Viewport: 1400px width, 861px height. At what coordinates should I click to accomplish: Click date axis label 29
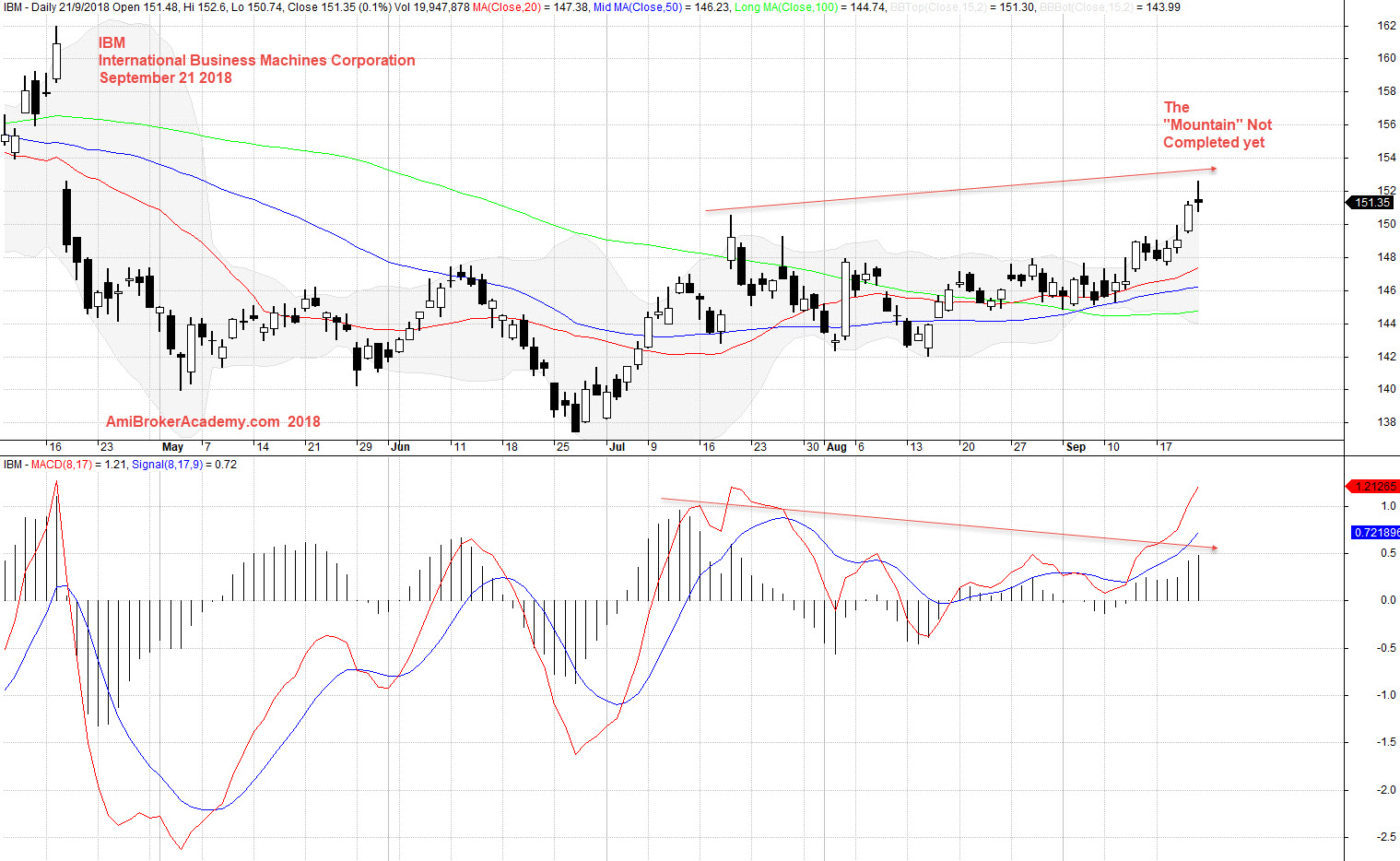365,447
